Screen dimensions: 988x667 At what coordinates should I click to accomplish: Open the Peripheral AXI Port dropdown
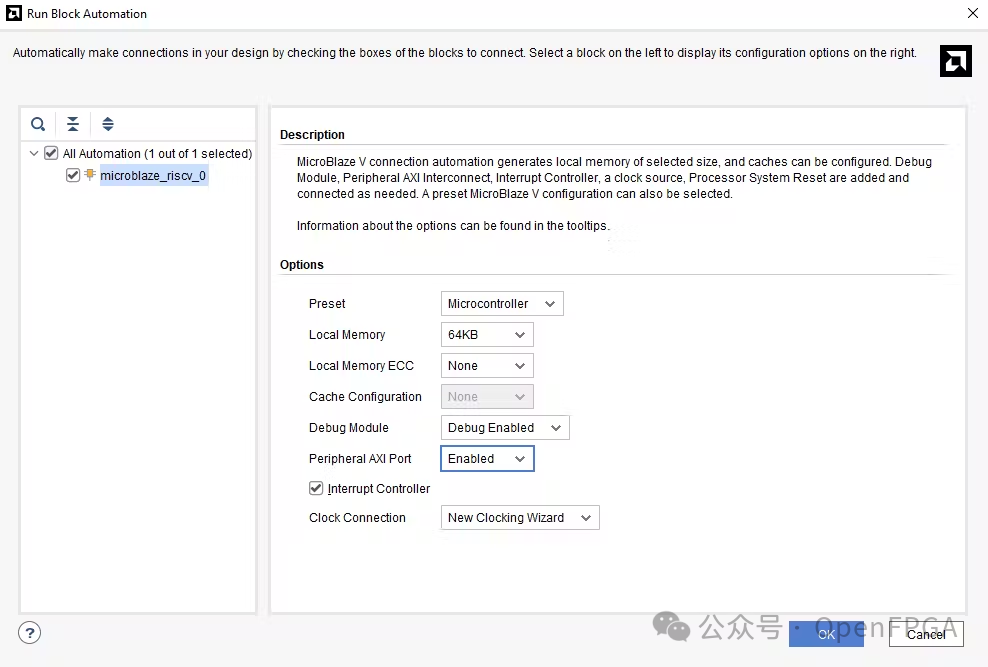pos(487,459)
